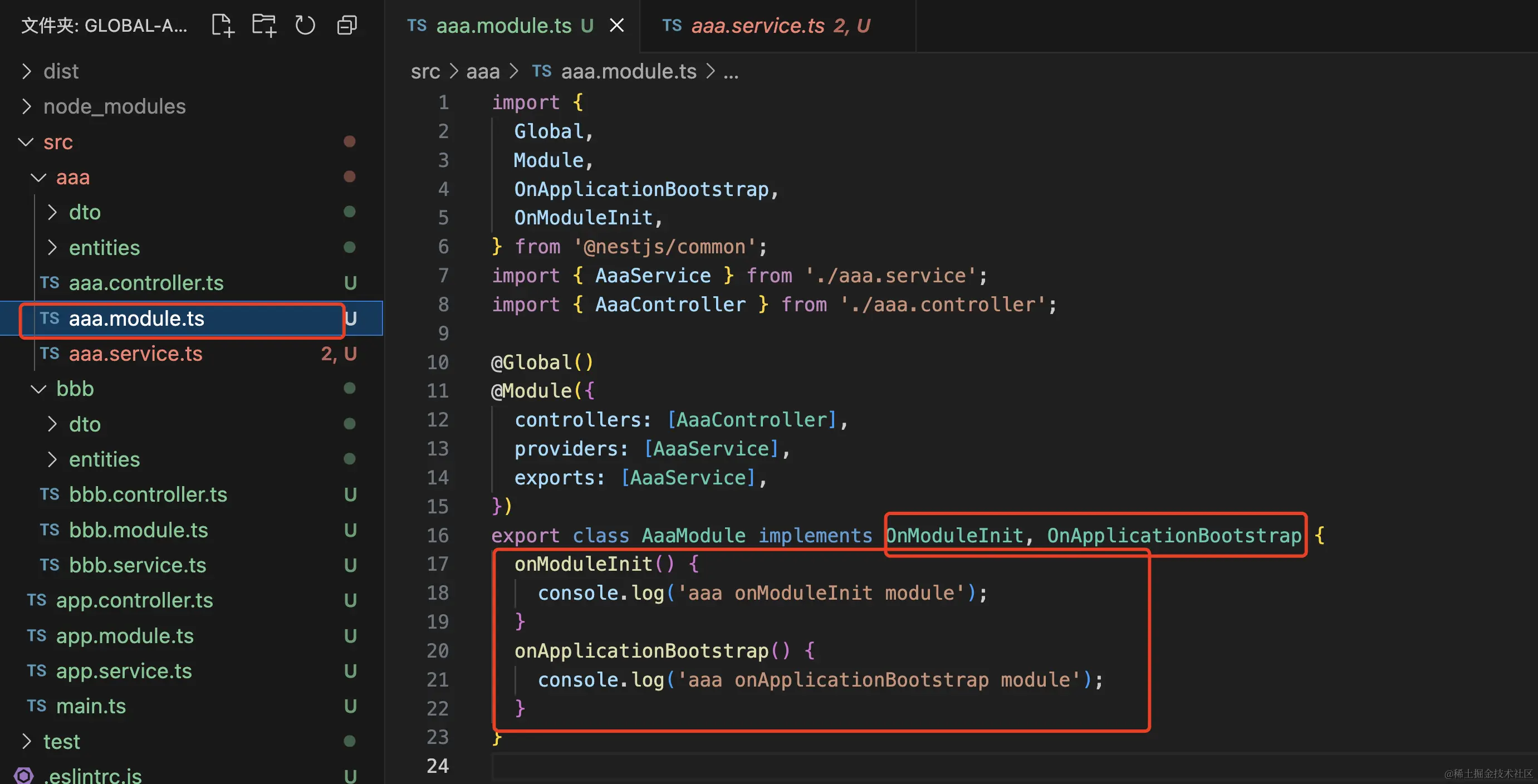Open aaa.controller.ts in the file tree
1538x784 pixels.
(x=146, y=282)
